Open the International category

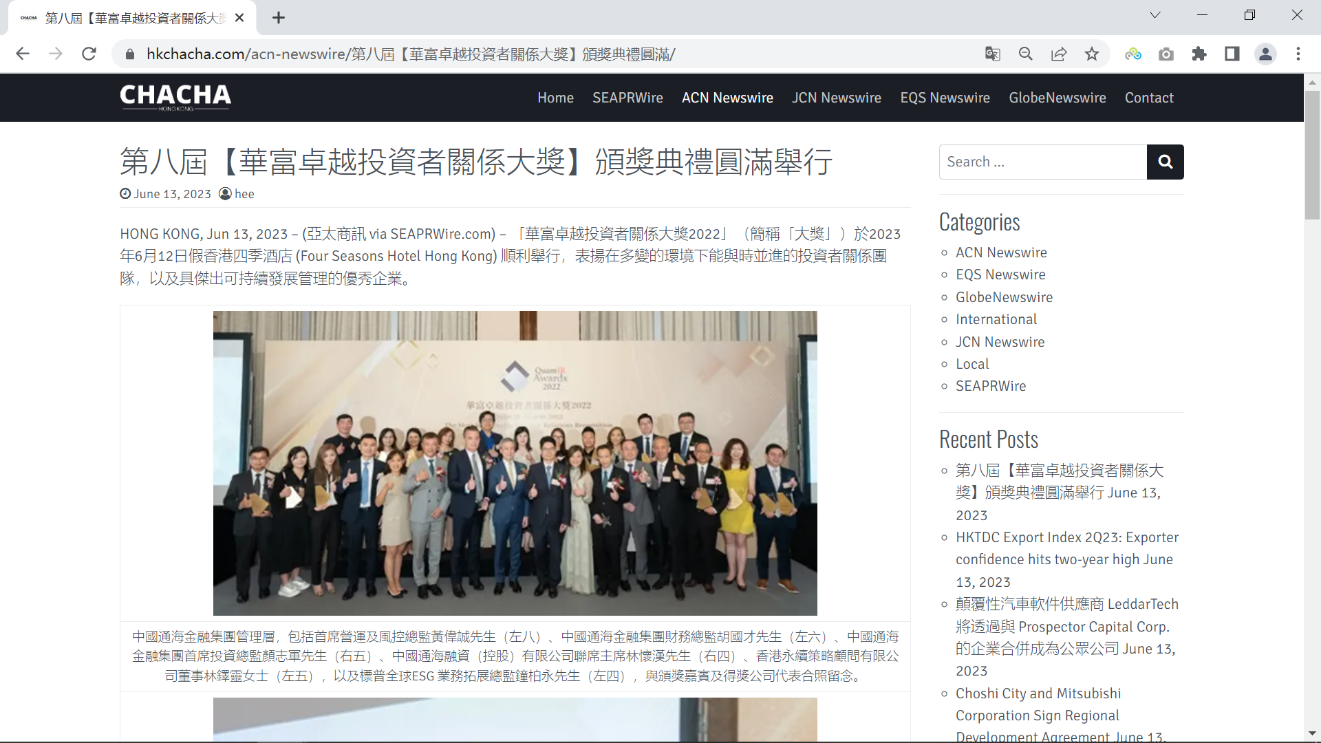point(996,319)
